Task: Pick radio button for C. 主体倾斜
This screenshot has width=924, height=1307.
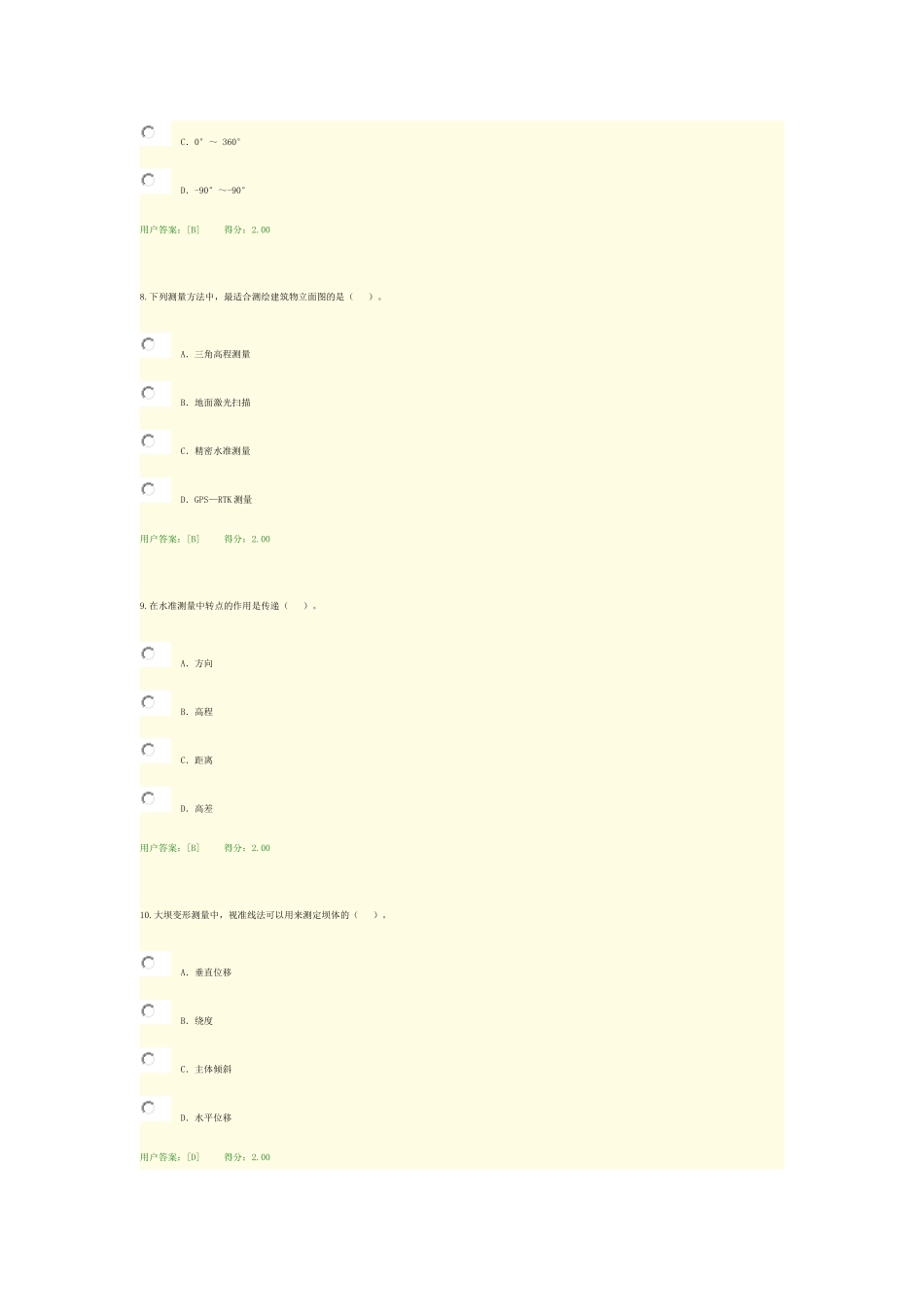Action: click(148, 1059)
